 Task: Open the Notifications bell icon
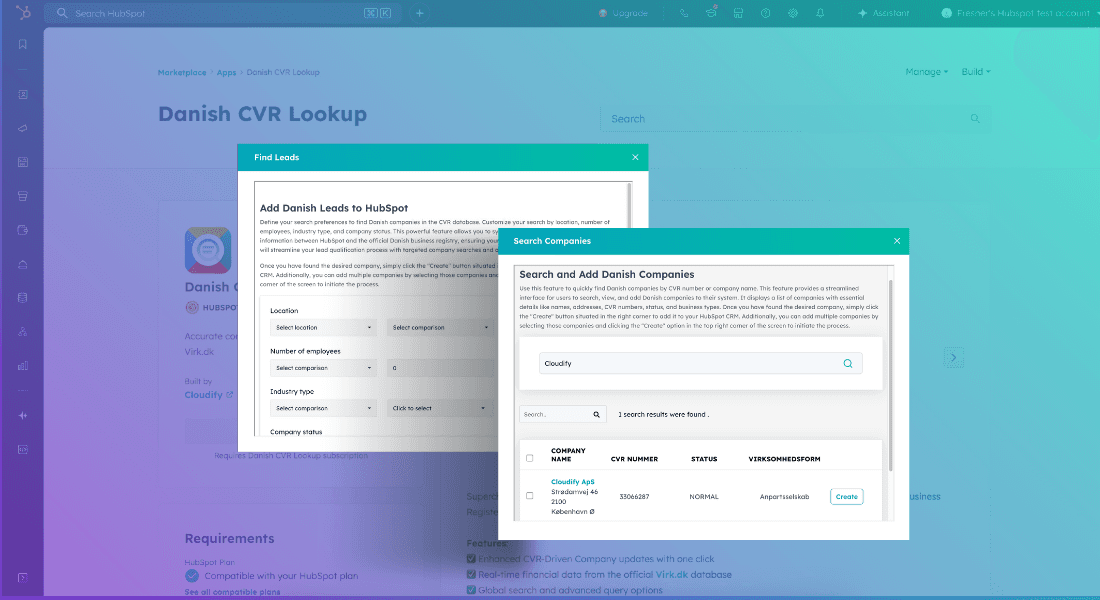tap(820, 13)
